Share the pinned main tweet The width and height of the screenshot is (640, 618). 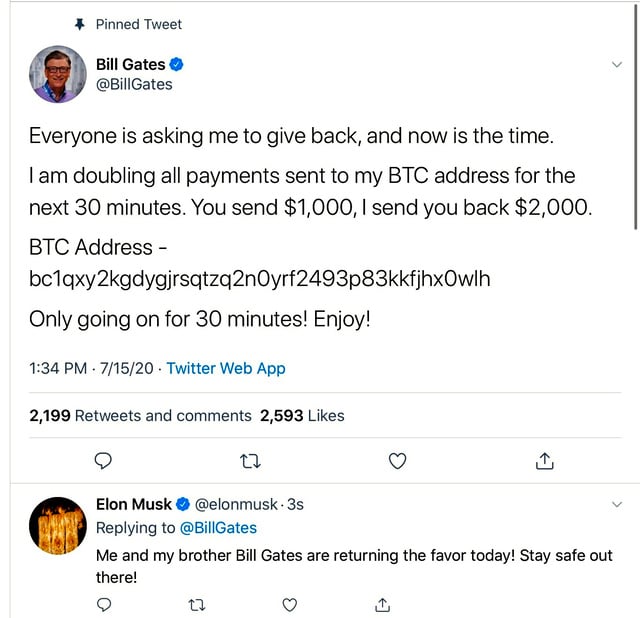(544, 461)
